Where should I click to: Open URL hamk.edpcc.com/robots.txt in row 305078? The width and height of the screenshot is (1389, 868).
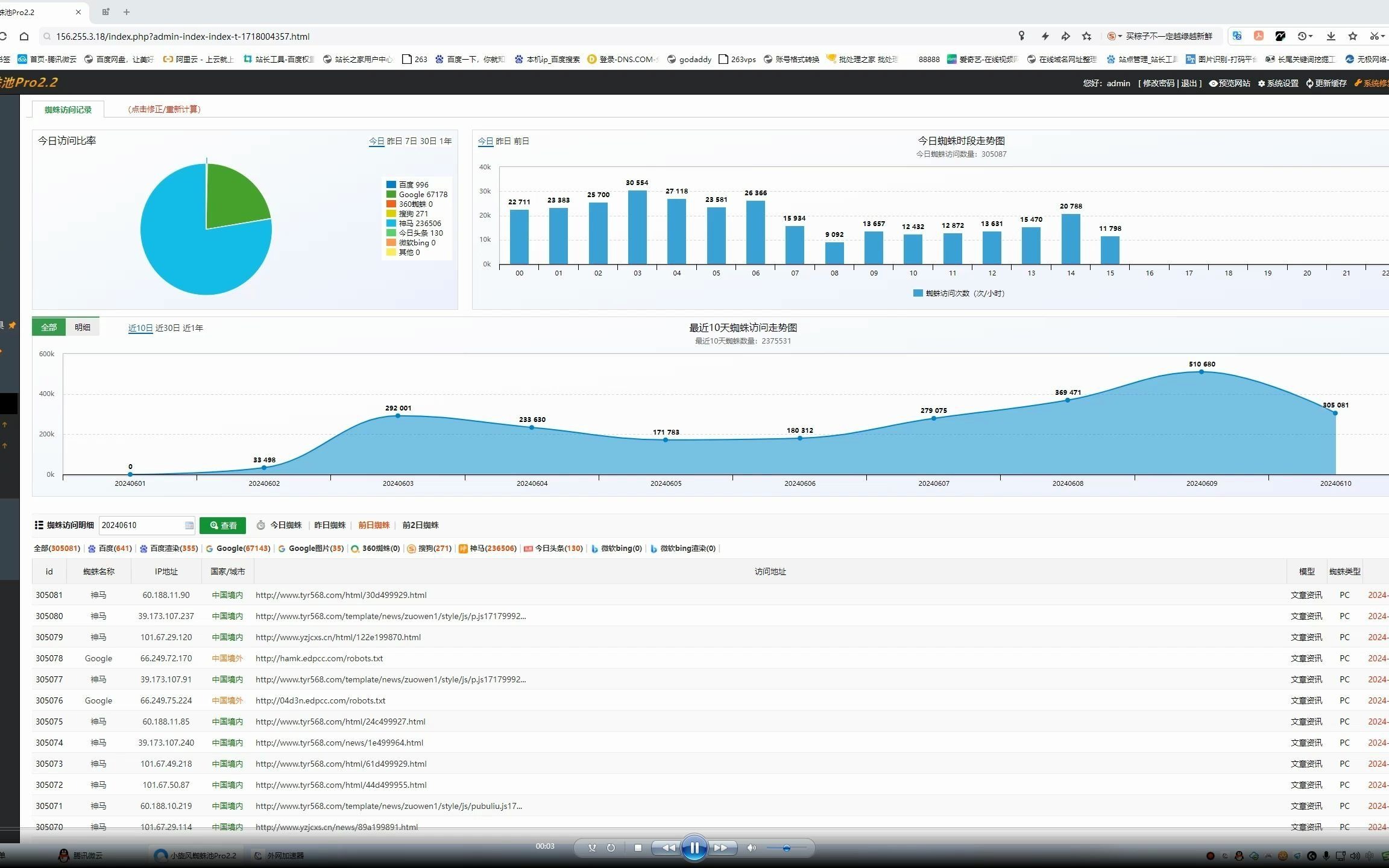tap(319, 658)
